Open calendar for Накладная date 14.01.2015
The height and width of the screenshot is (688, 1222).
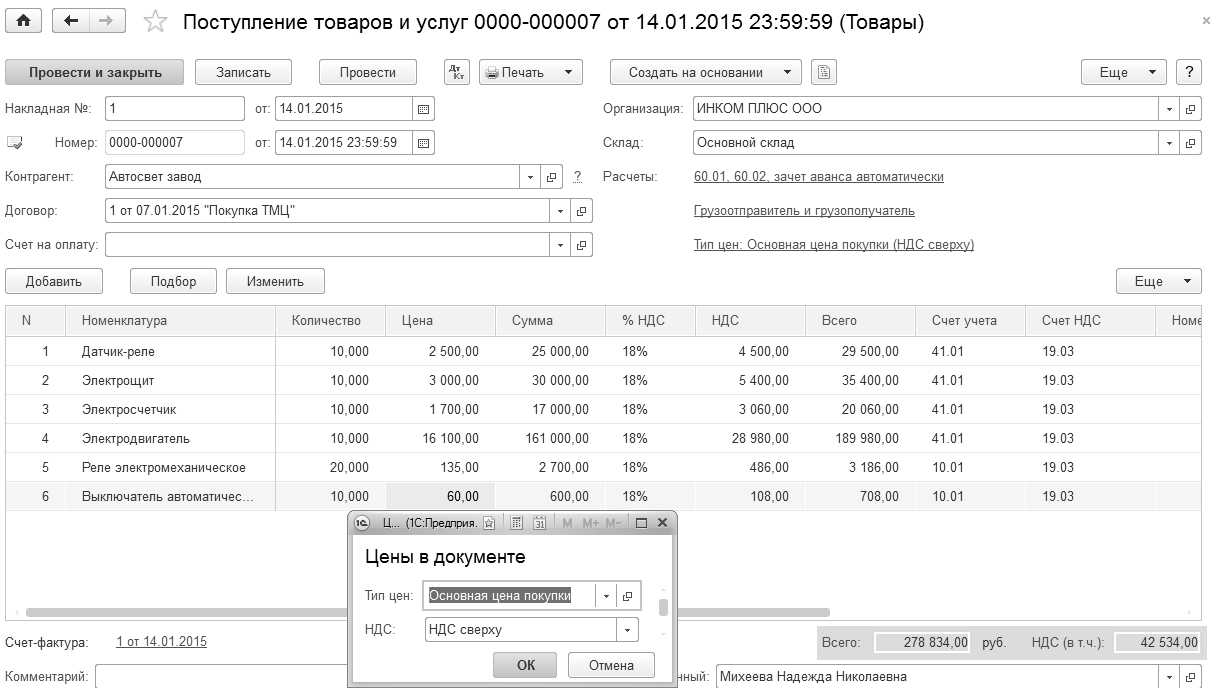click(x=423, y=108)
